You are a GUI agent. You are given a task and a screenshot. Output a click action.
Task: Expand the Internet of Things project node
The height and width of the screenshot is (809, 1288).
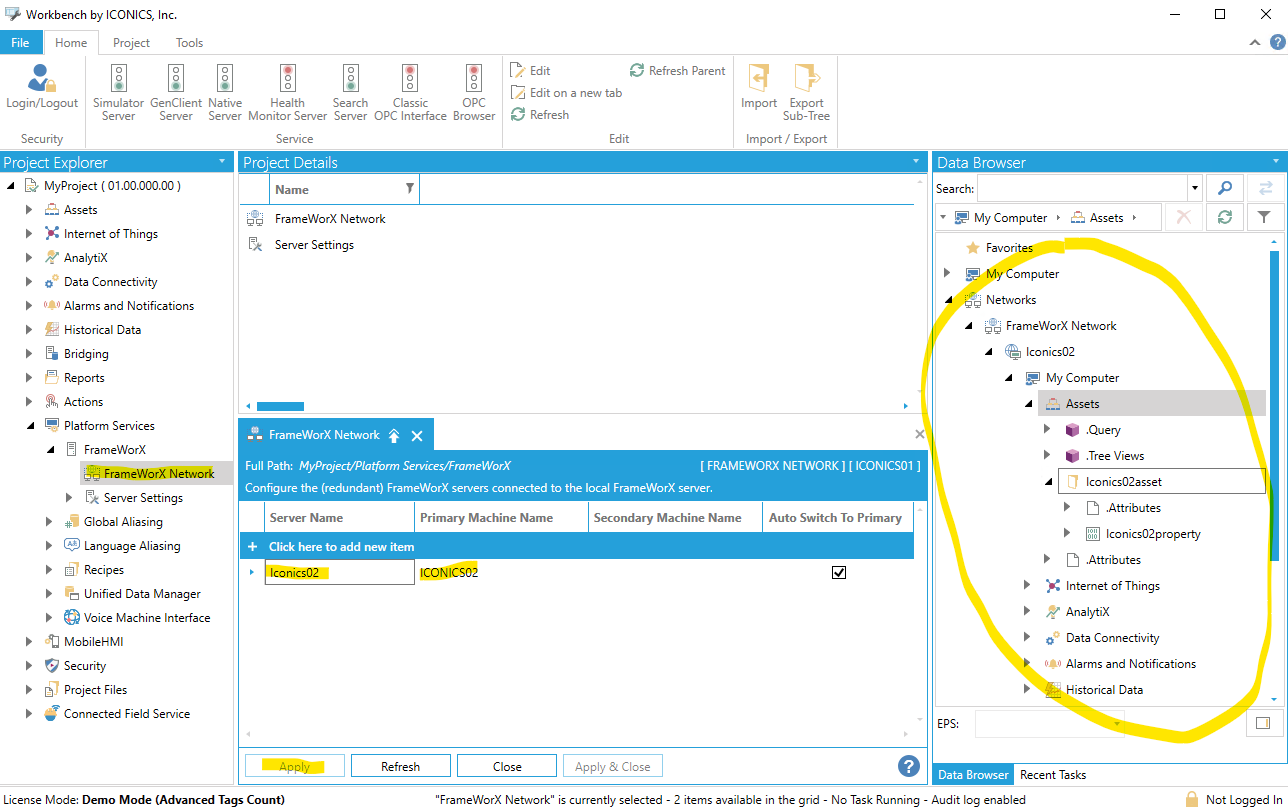pyautogui.click(x=29, y=234)
